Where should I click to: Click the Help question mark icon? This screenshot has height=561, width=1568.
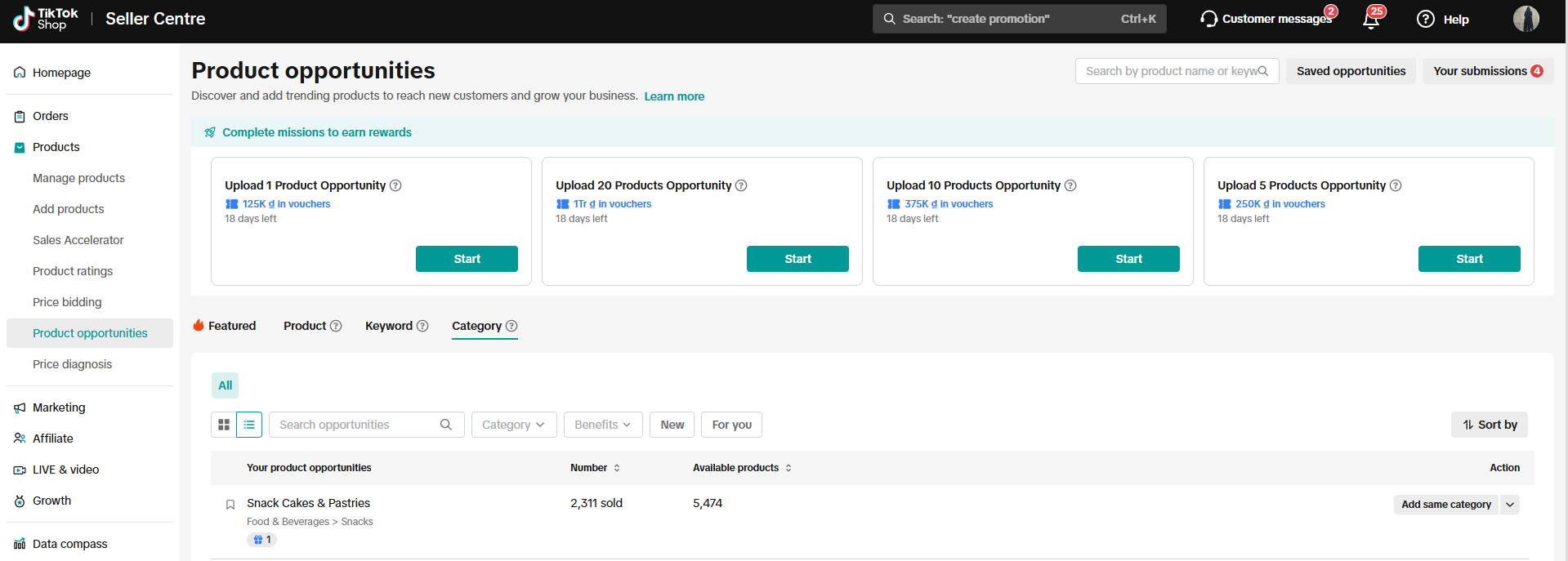[x=1425, y=20]
